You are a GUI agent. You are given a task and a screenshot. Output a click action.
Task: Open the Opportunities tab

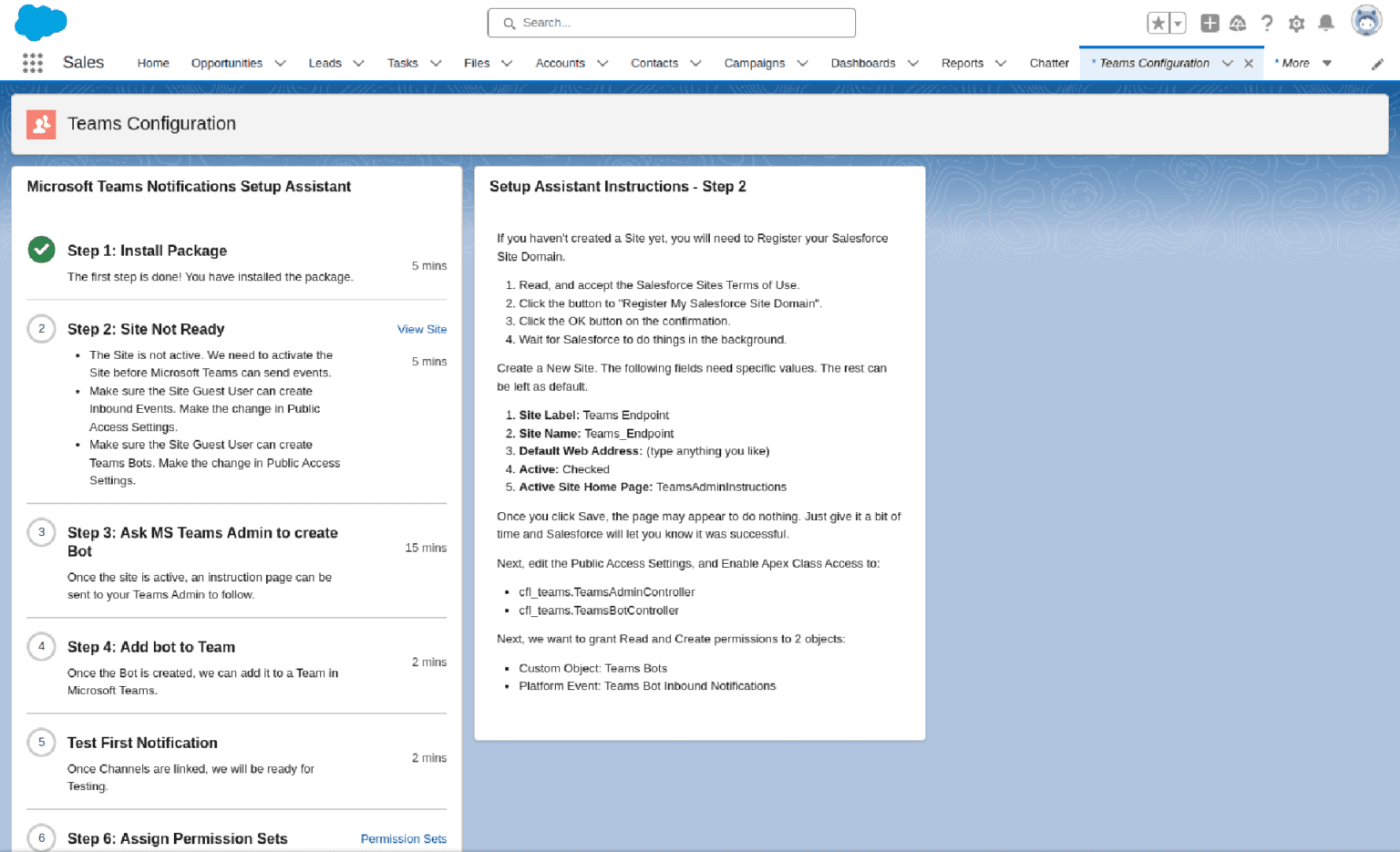[x=227, y=63]
